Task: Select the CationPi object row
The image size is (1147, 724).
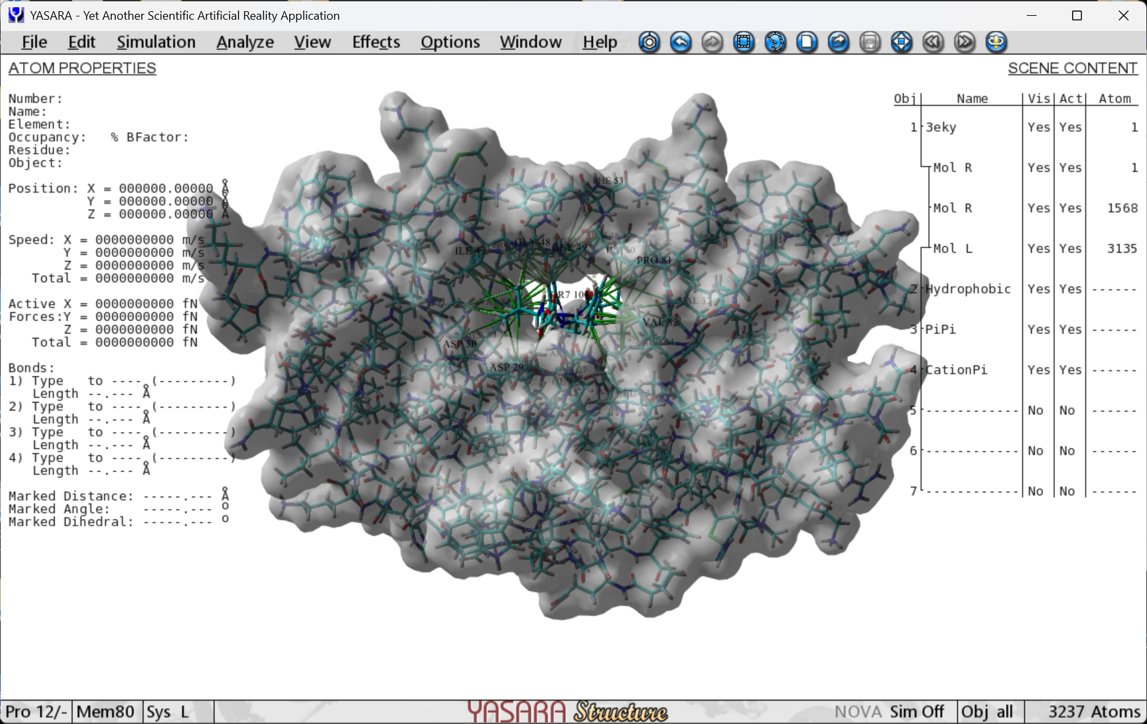Action: pos(956,370)
